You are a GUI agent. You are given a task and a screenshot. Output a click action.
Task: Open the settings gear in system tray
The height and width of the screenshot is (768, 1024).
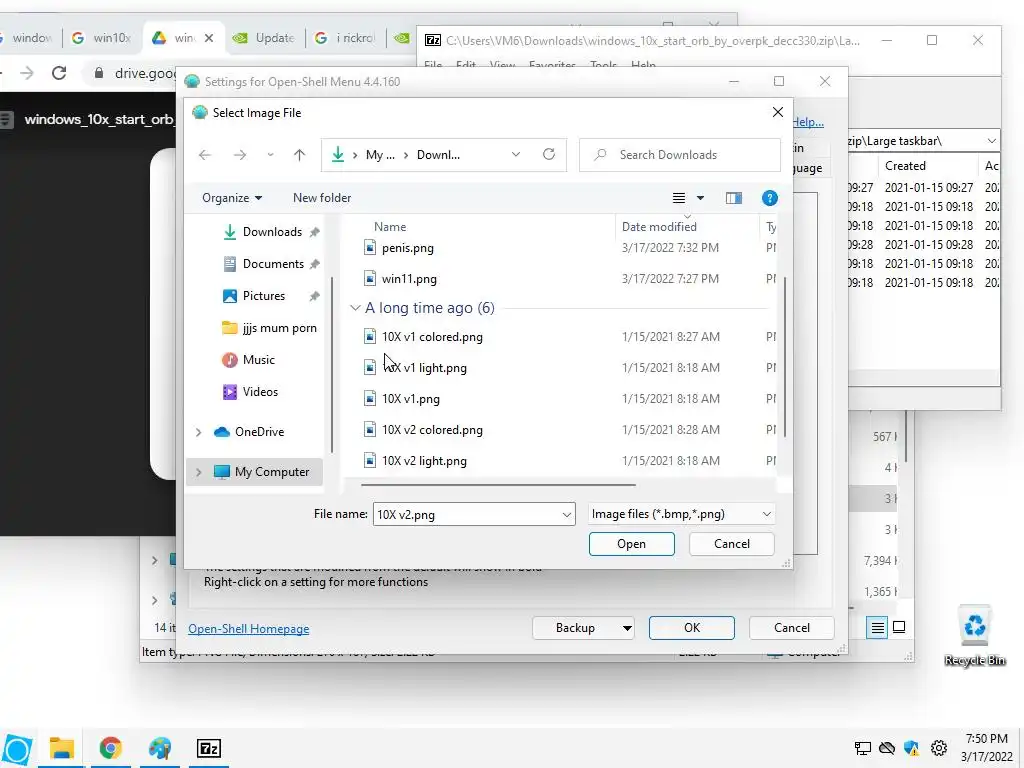coord(939,748)
